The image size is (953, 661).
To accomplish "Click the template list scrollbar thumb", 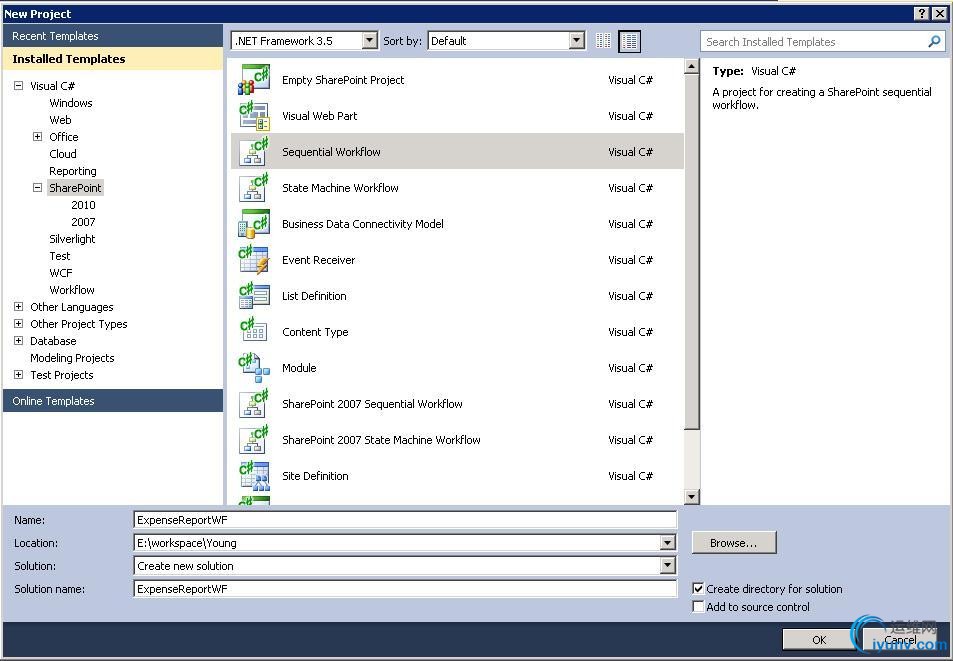I will click(692, 252).
